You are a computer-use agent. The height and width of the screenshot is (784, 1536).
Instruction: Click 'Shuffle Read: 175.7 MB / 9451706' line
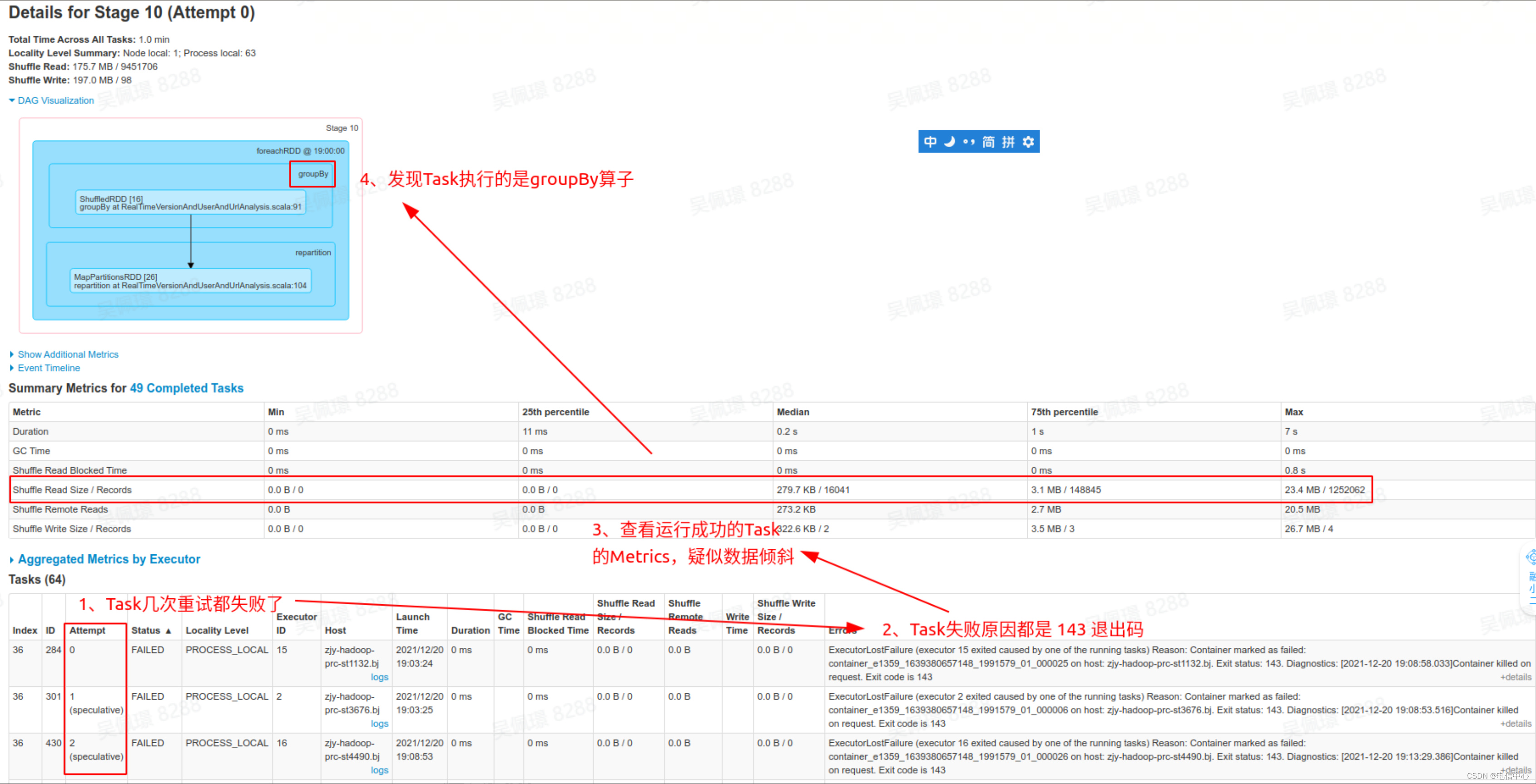pos(83,66)
